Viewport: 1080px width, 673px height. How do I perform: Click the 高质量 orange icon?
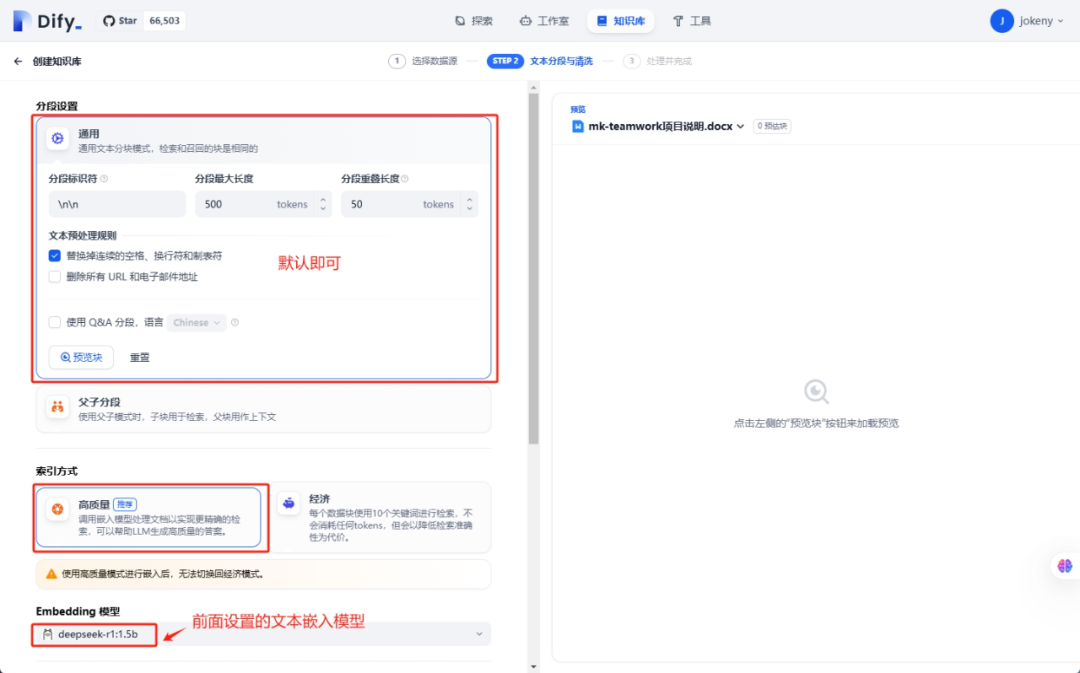[58, 509]
